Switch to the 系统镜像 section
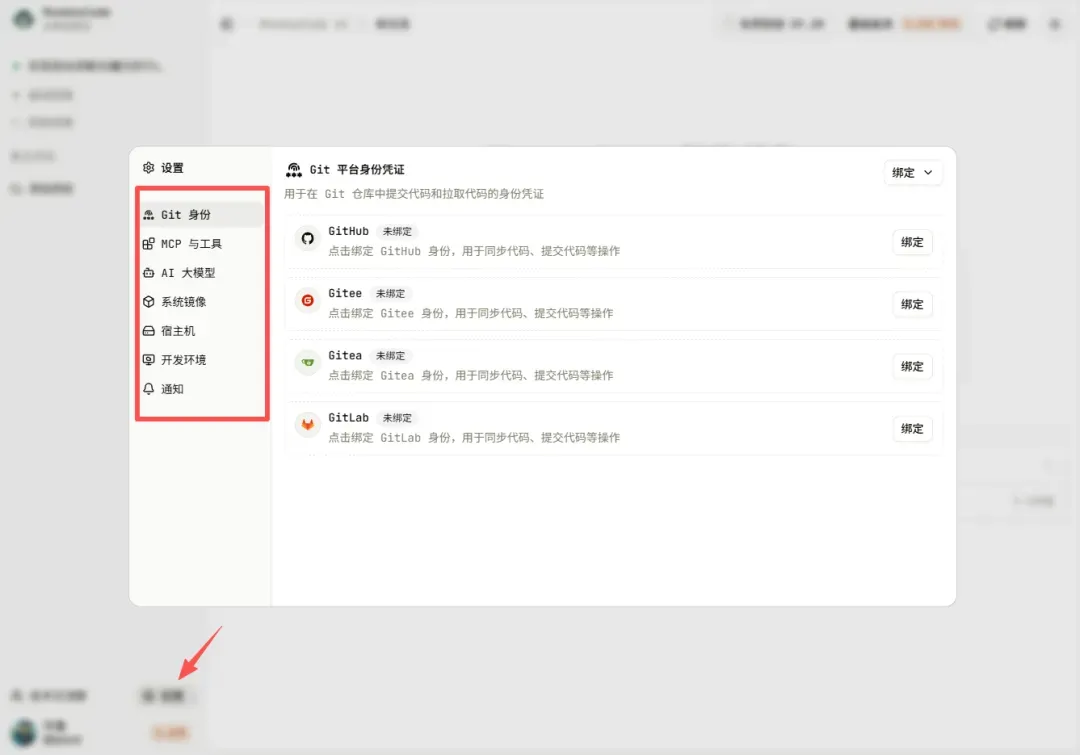 click(202, 302)
